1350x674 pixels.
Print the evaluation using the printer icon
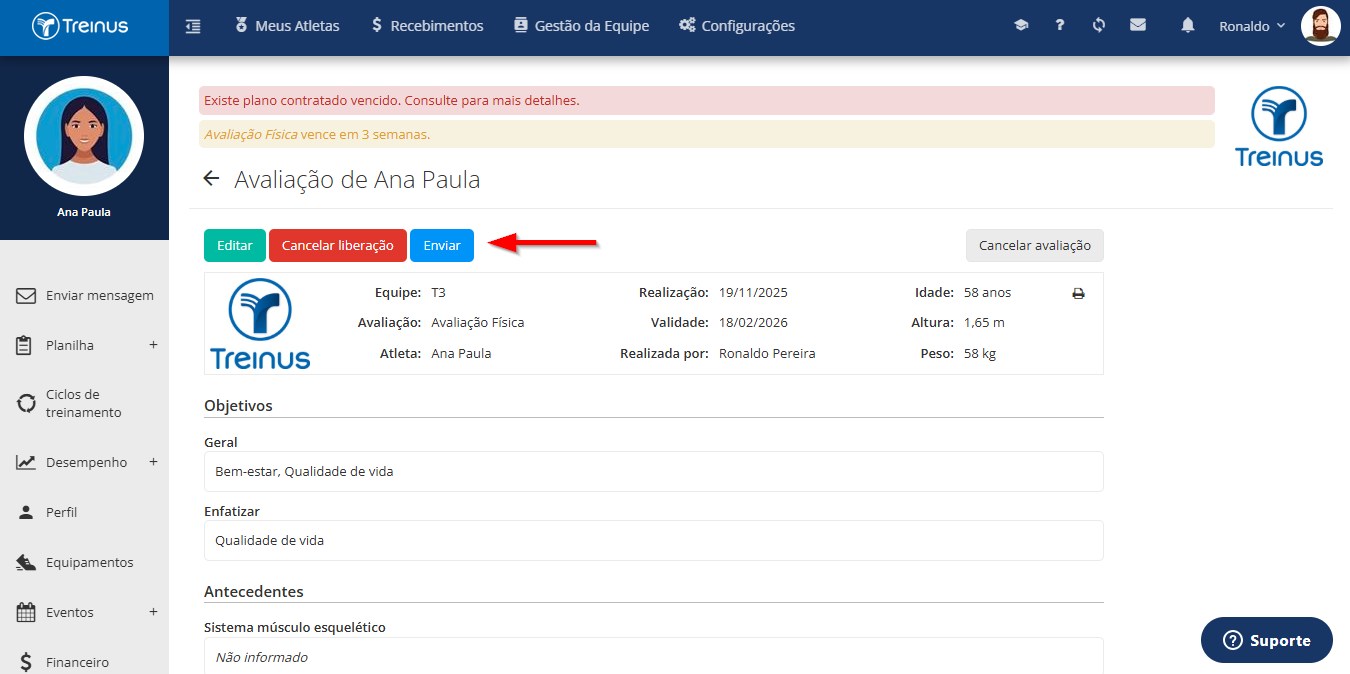(1078, 294)
